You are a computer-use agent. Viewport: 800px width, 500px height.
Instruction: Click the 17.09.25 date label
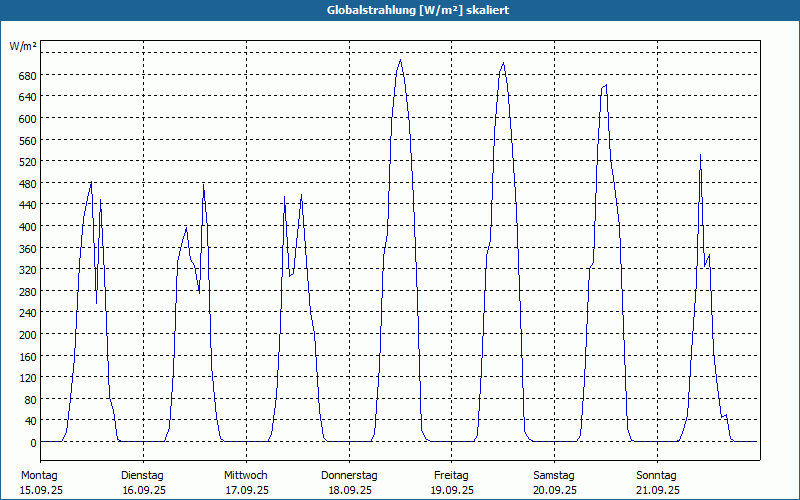[247, 490]
